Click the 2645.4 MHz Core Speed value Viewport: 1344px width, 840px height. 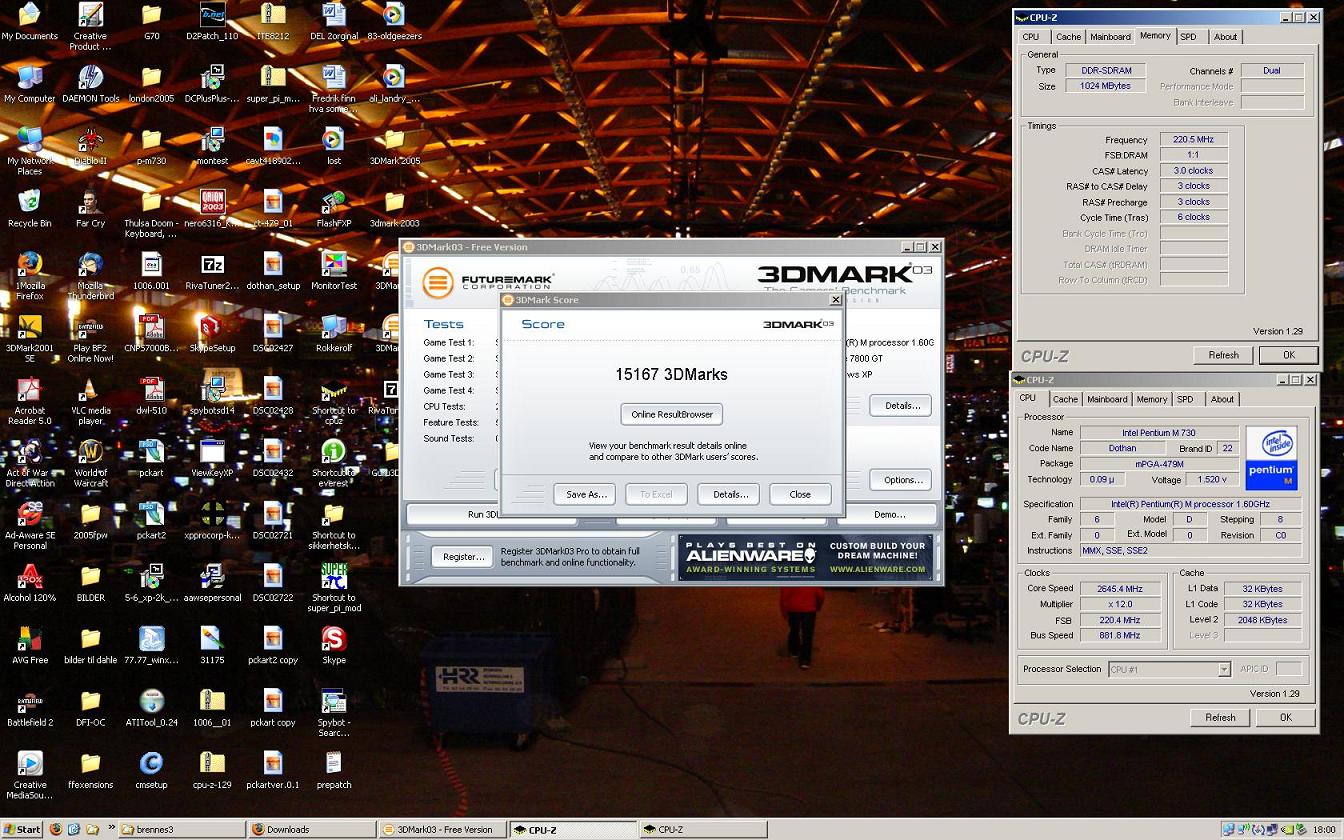pos(1119,589)
